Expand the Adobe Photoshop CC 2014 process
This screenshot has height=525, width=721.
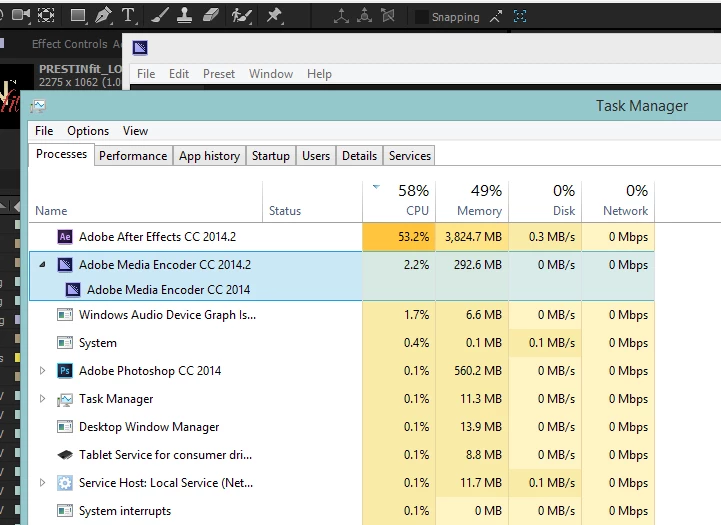tap(42, 371)
